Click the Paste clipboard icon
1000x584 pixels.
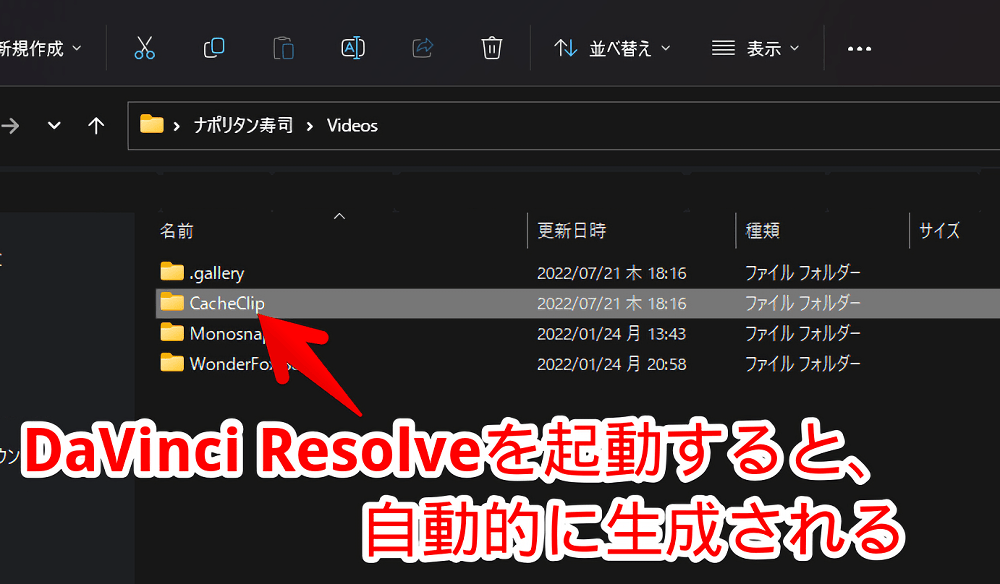(x=283, y=48)
